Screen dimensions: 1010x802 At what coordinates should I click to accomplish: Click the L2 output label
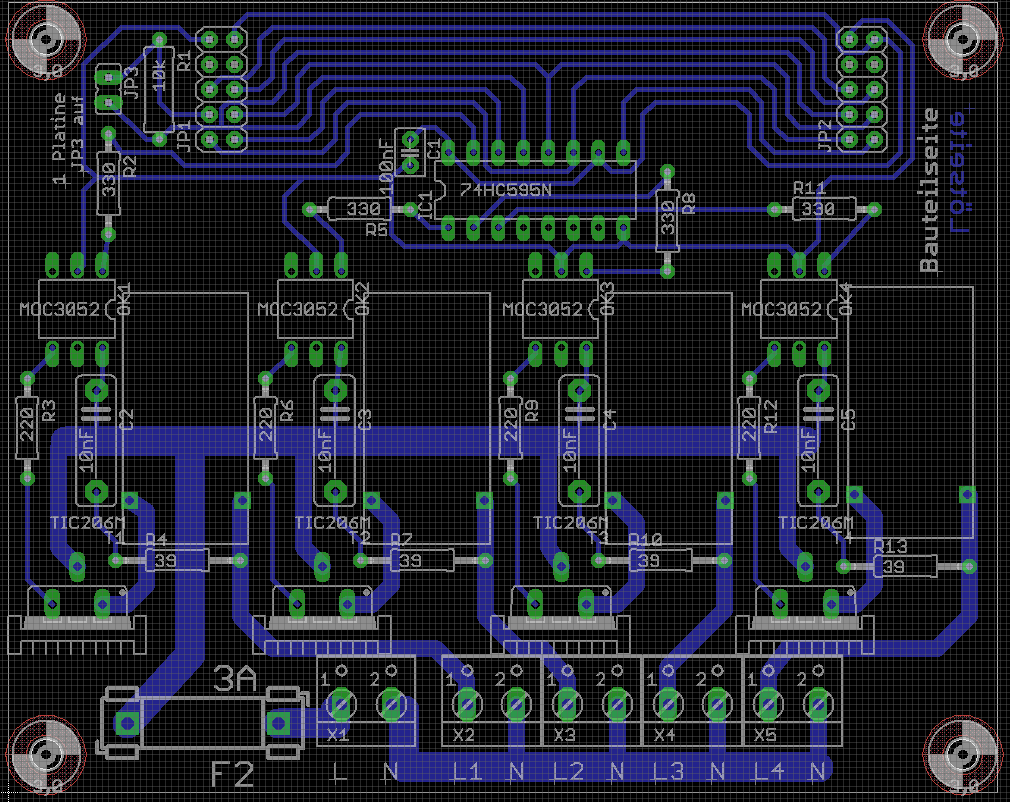(568, 771)
